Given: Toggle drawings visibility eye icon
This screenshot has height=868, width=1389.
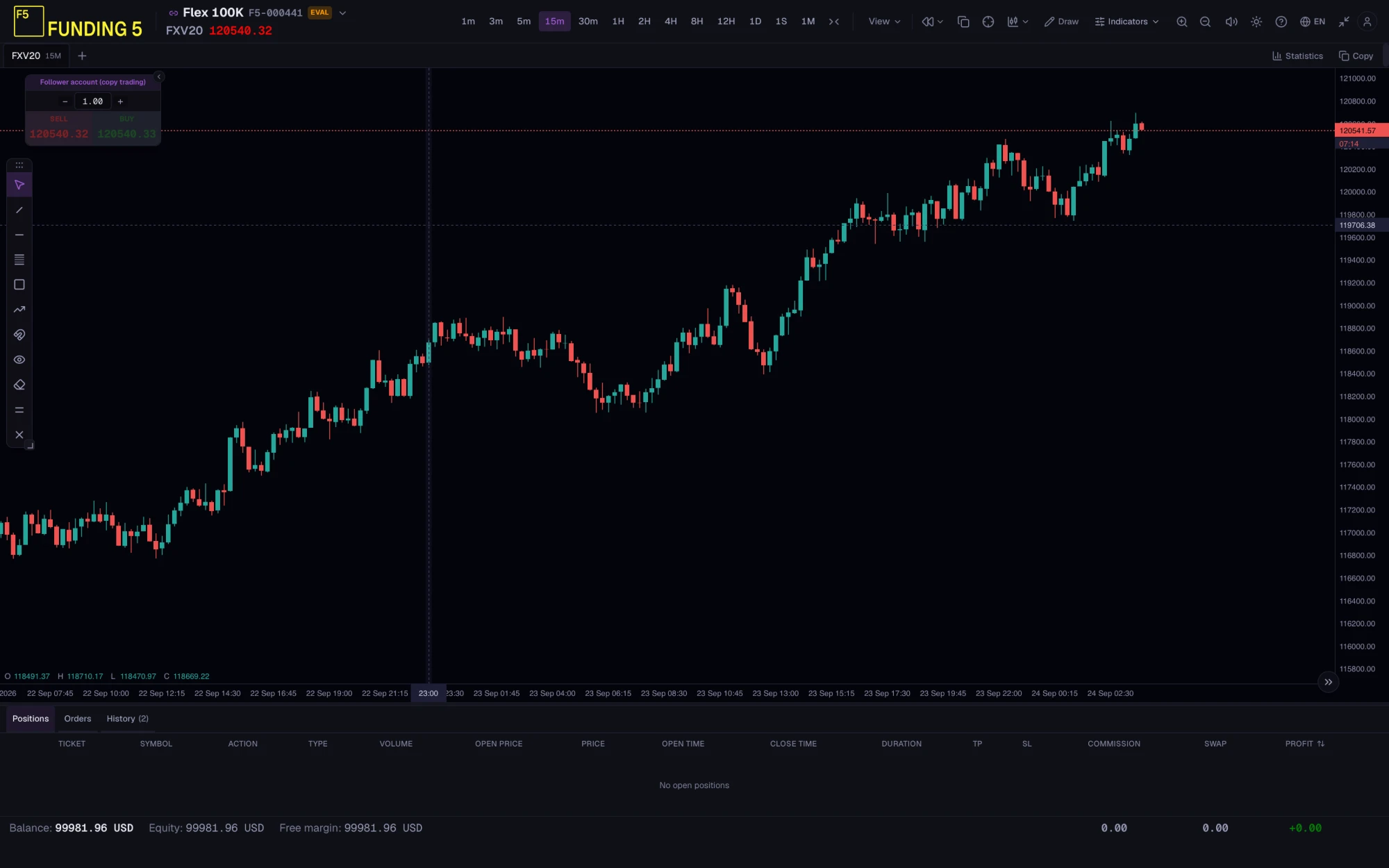Looking at the screenshot, I should [x=19, y=360].
